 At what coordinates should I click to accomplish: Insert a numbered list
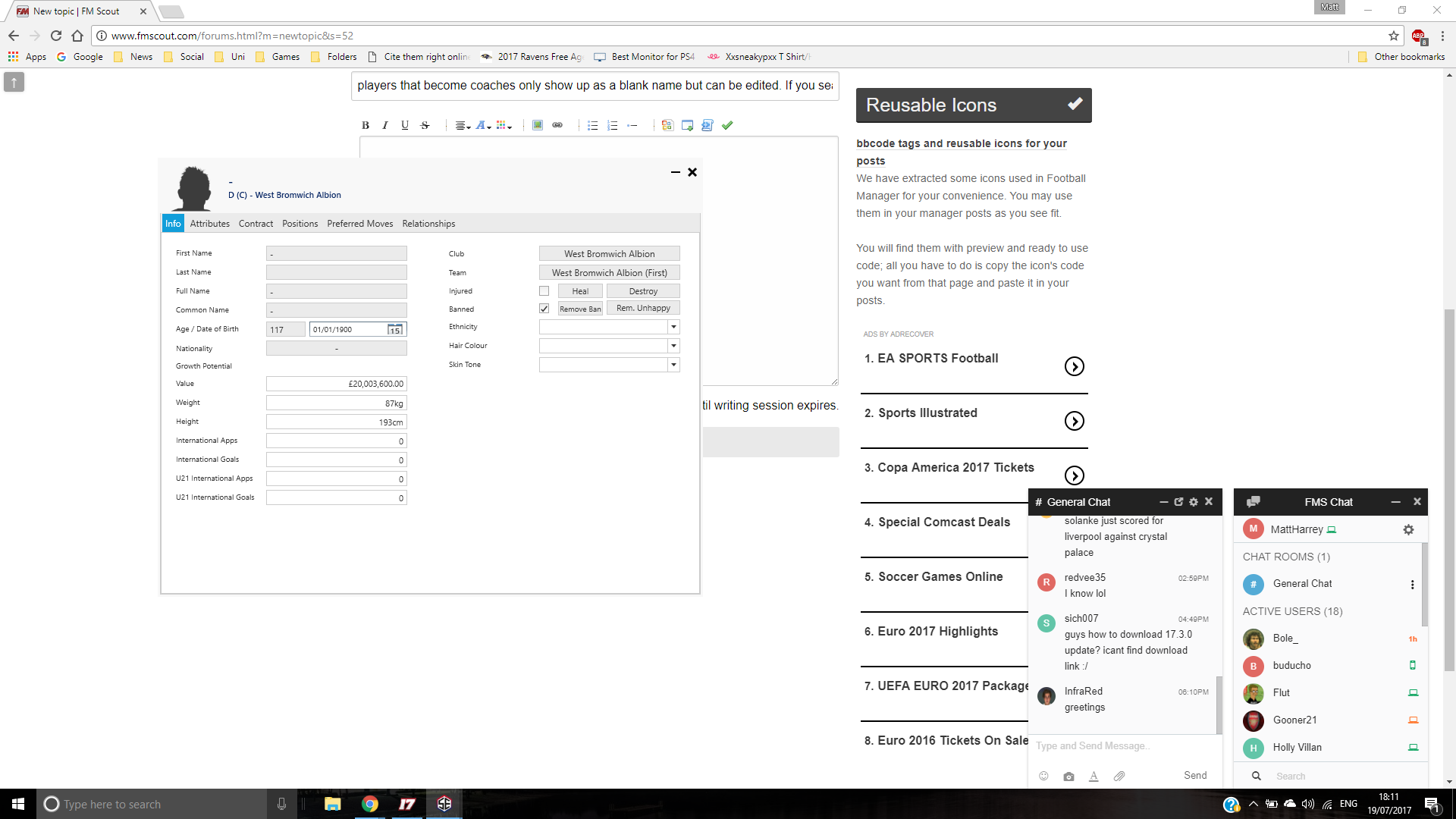tap(613, 126)
